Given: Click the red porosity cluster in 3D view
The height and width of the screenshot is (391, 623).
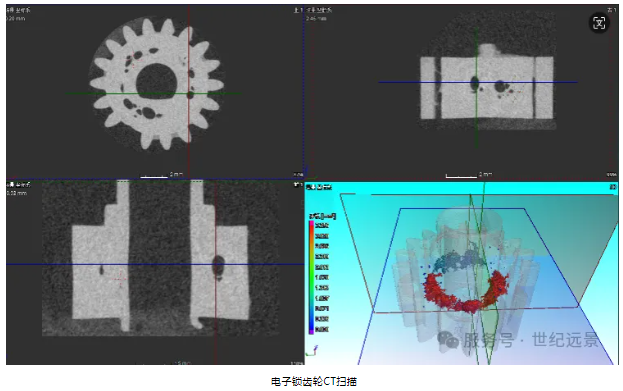Looking at the screenshot, I should (x=466, y=292).
